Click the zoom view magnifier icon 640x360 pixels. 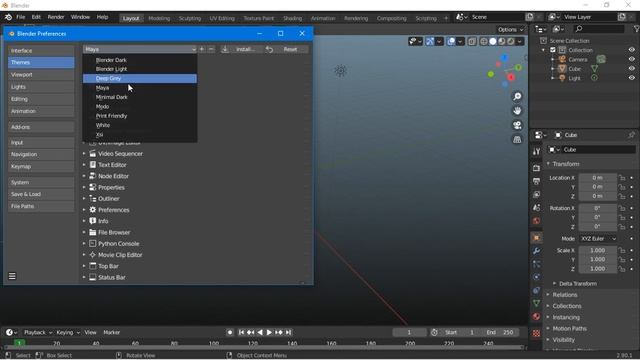[517, 96]
